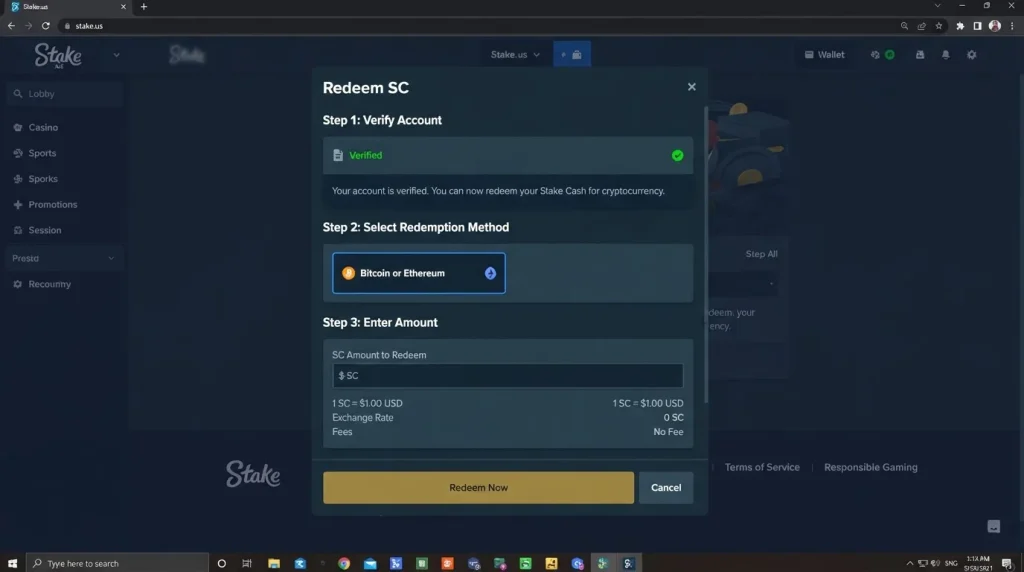The image size is (1024, 572).
Task: Open the Chrome profile avatar
Action: [995, 26]
